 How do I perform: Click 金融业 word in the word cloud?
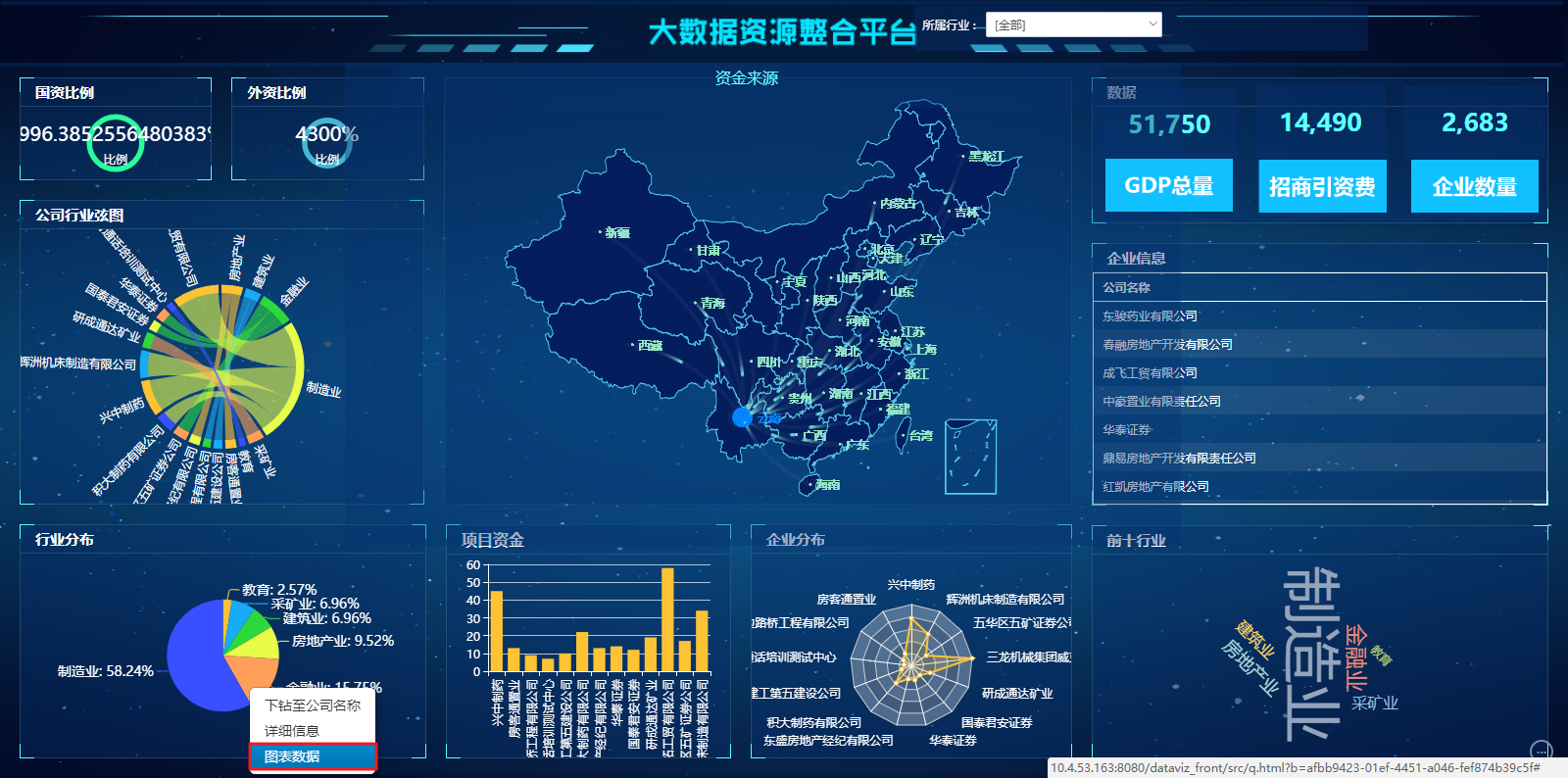coord(1355,657)
